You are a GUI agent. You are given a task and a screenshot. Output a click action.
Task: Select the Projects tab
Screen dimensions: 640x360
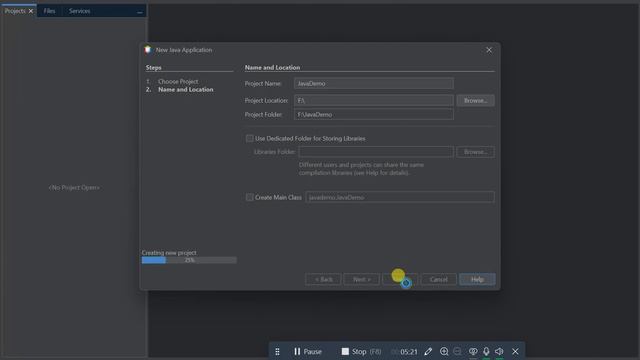click(x=15, y=11)
